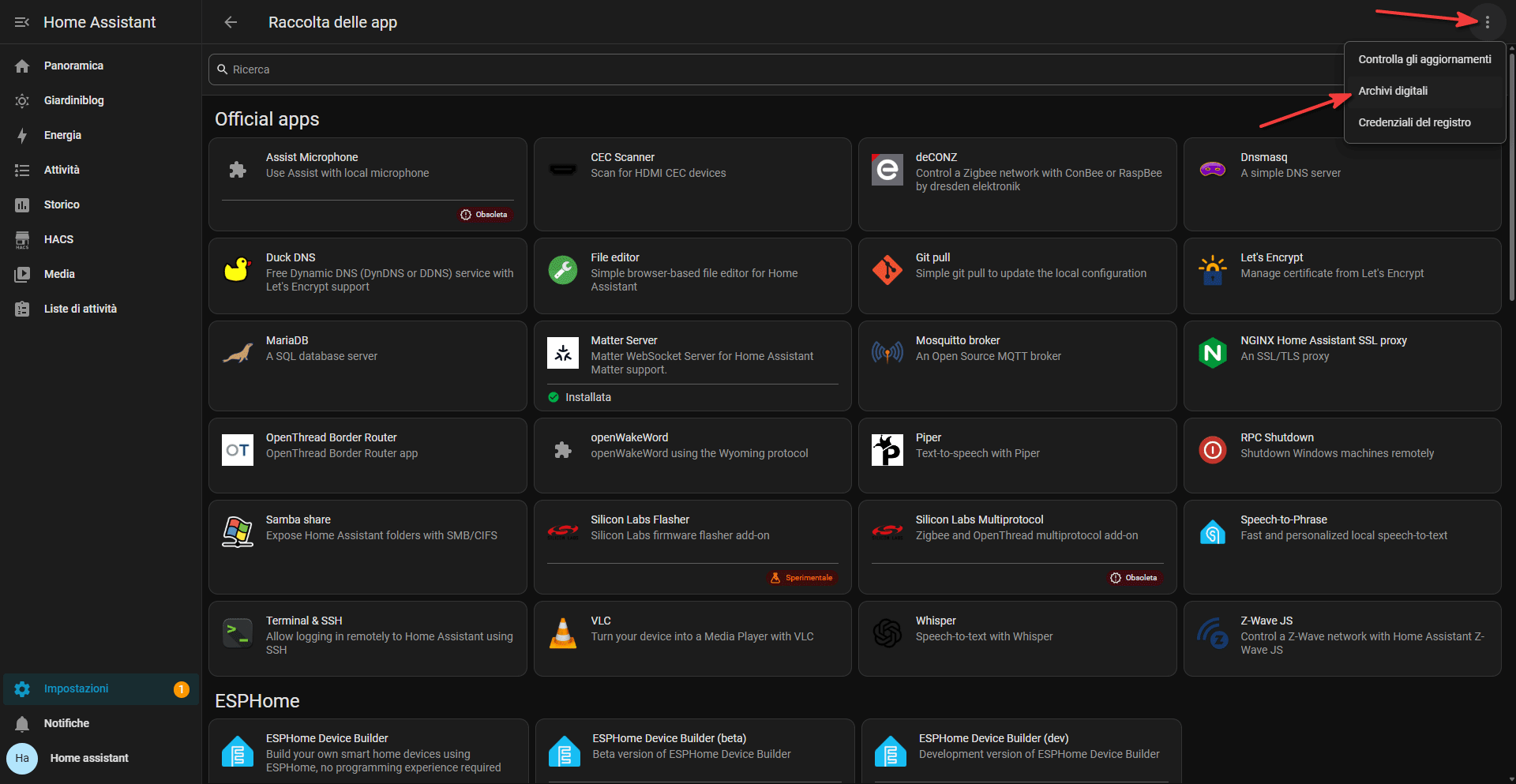1516x784 pixels.
Task: Click the Liste di attività clipboard icon
Action: tap(22, 309)
